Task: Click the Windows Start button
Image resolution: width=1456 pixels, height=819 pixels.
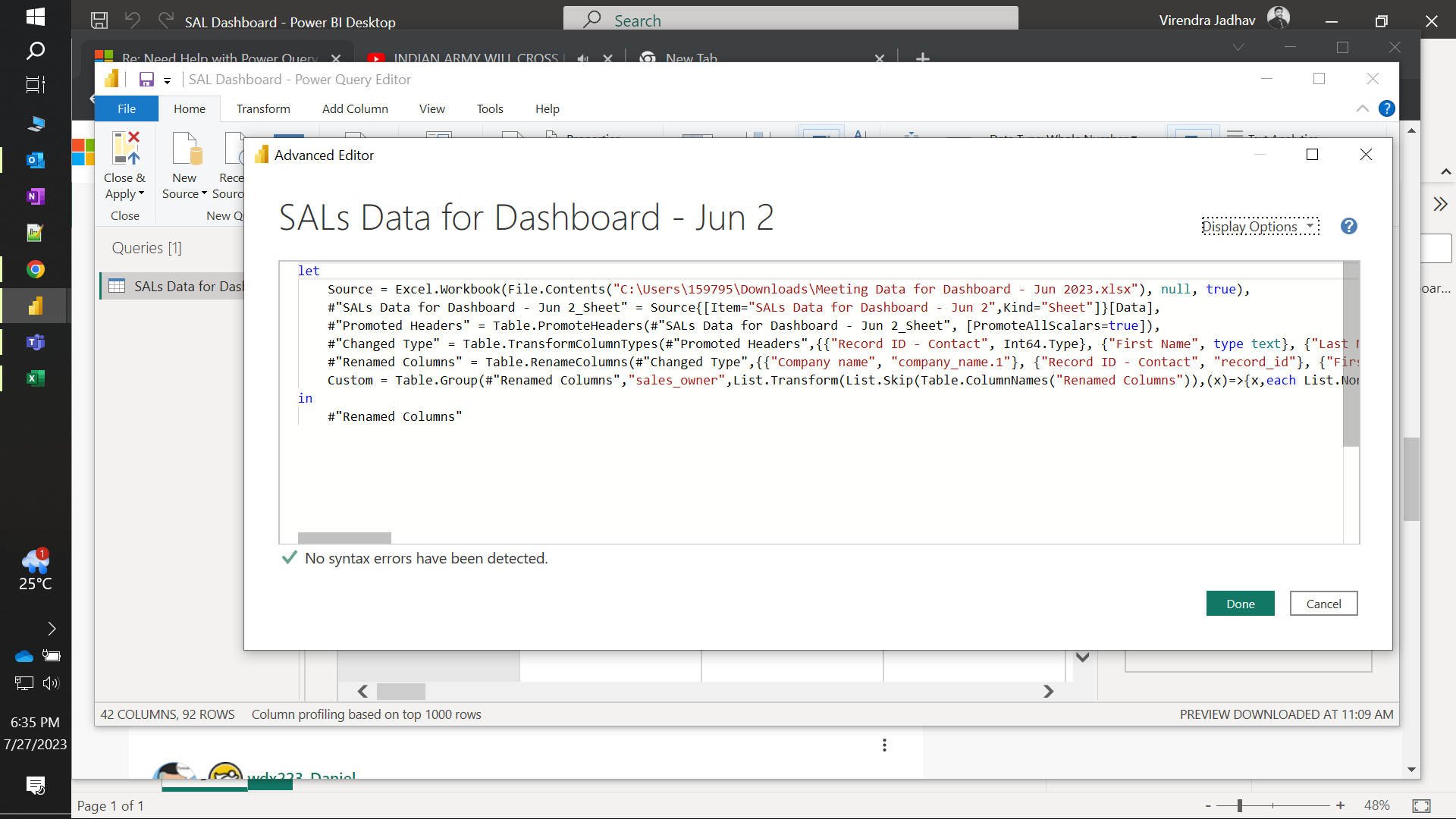Action: [x=35, y=16]
